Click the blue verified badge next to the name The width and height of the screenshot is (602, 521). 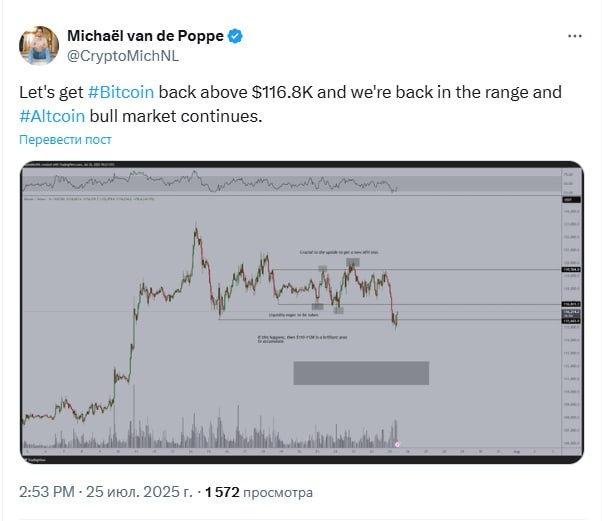pos(234,36)
